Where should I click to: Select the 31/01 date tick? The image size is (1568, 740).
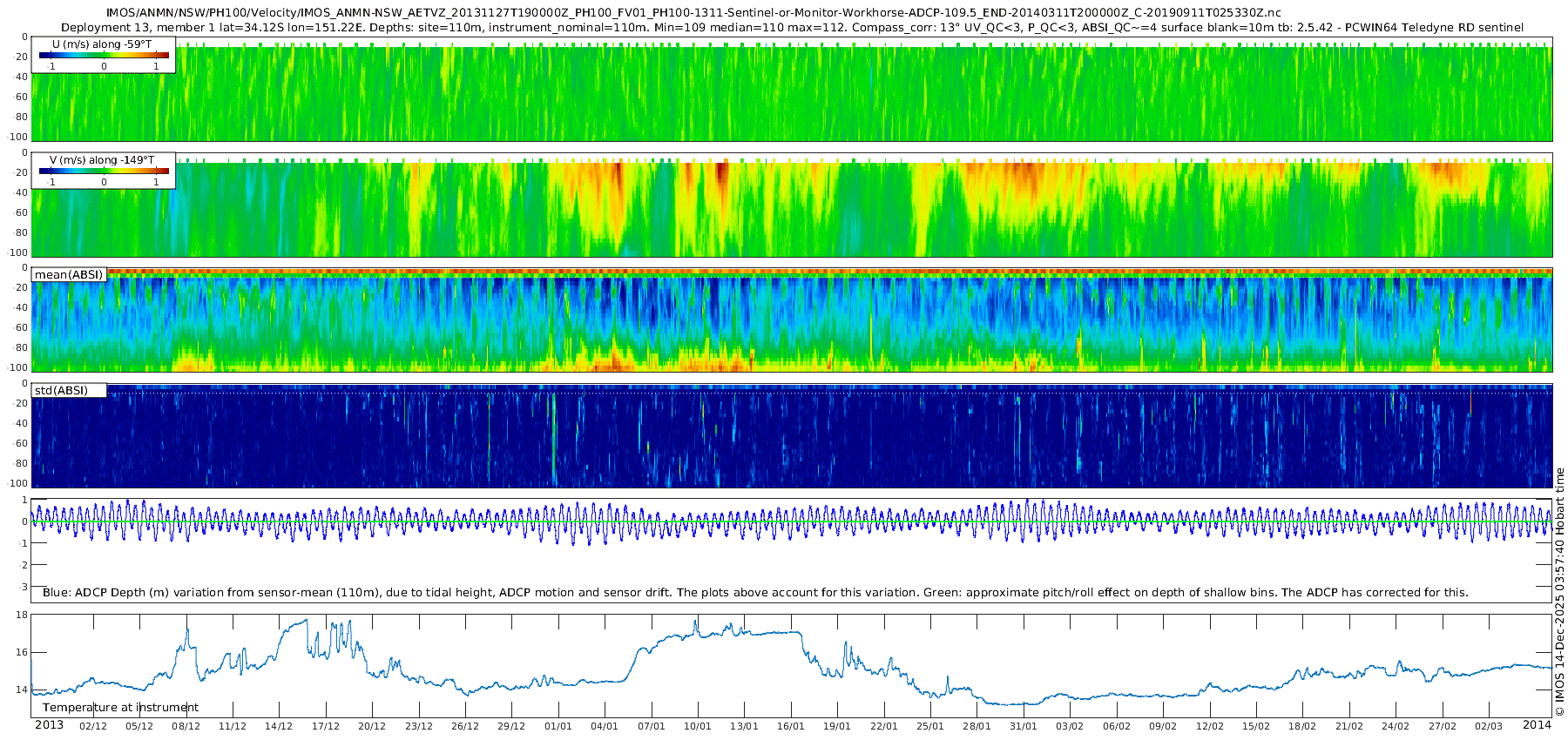click(x=1023, y=726)
